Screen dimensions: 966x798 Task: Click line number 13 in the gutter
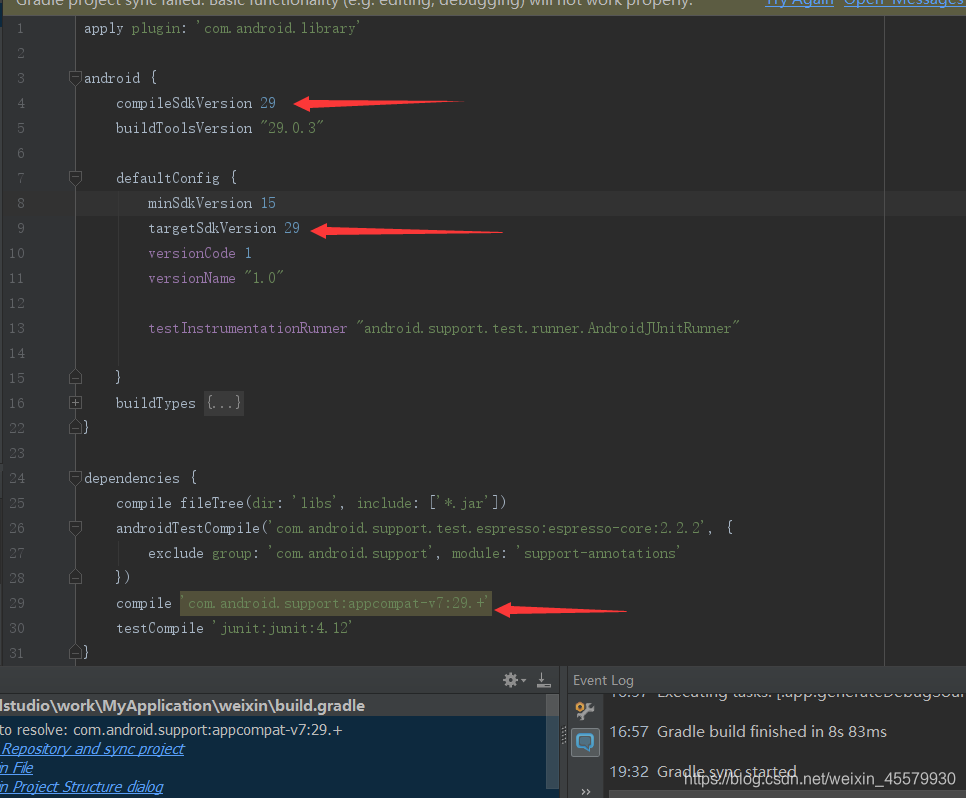coord(17,328)
